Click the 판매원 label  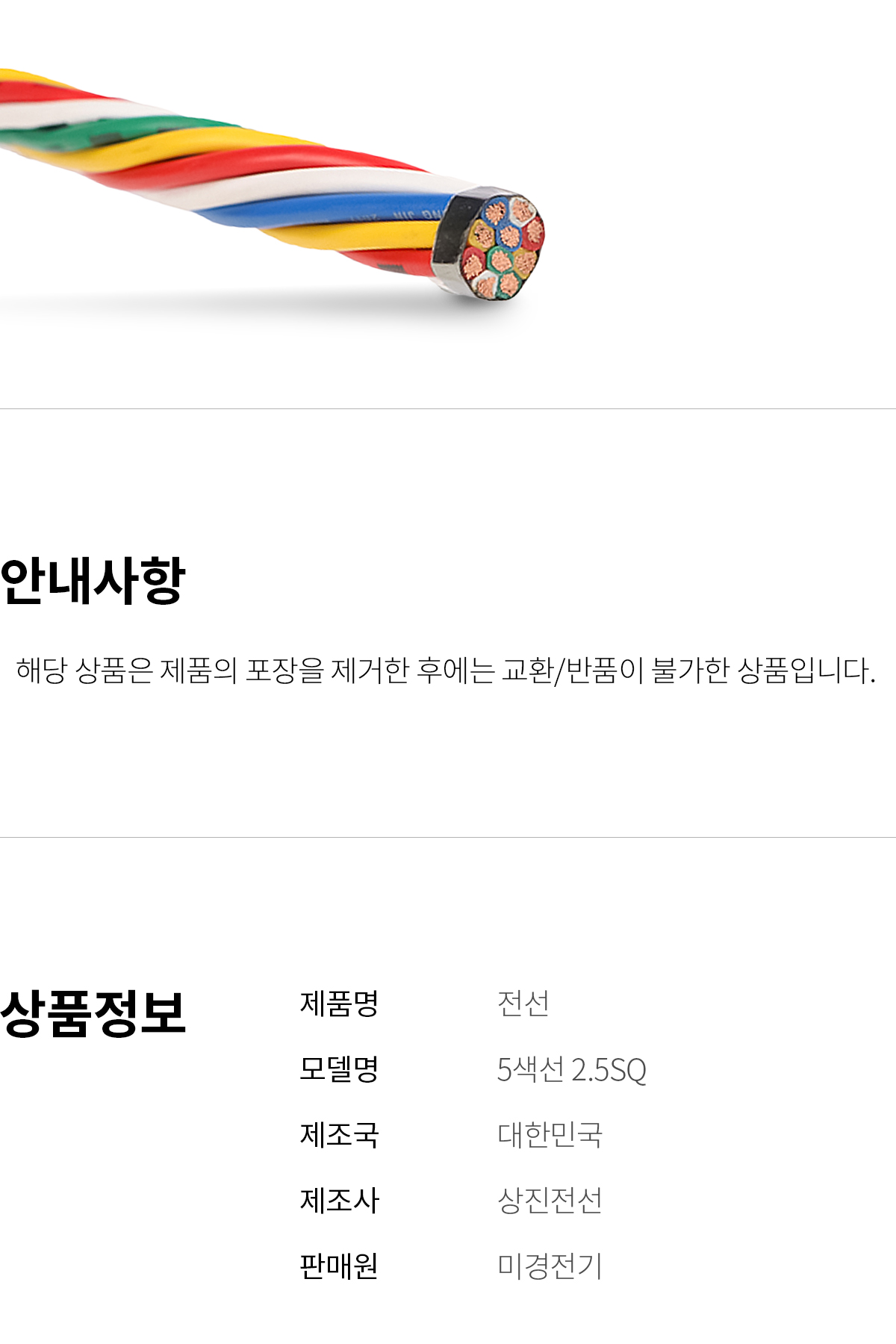point(339,1266)
